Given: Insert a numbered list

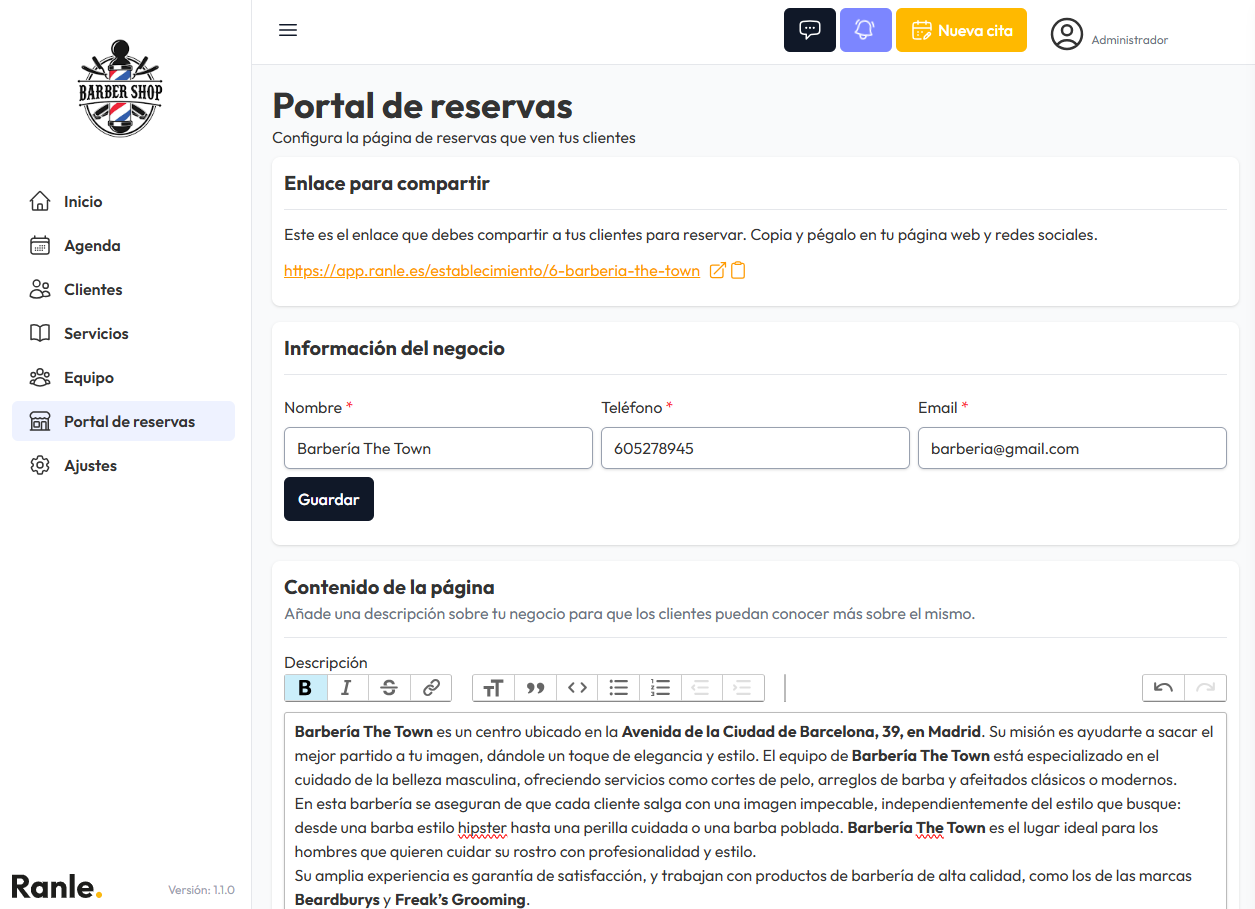Looking at the screenshot, I should coord(660,688).
